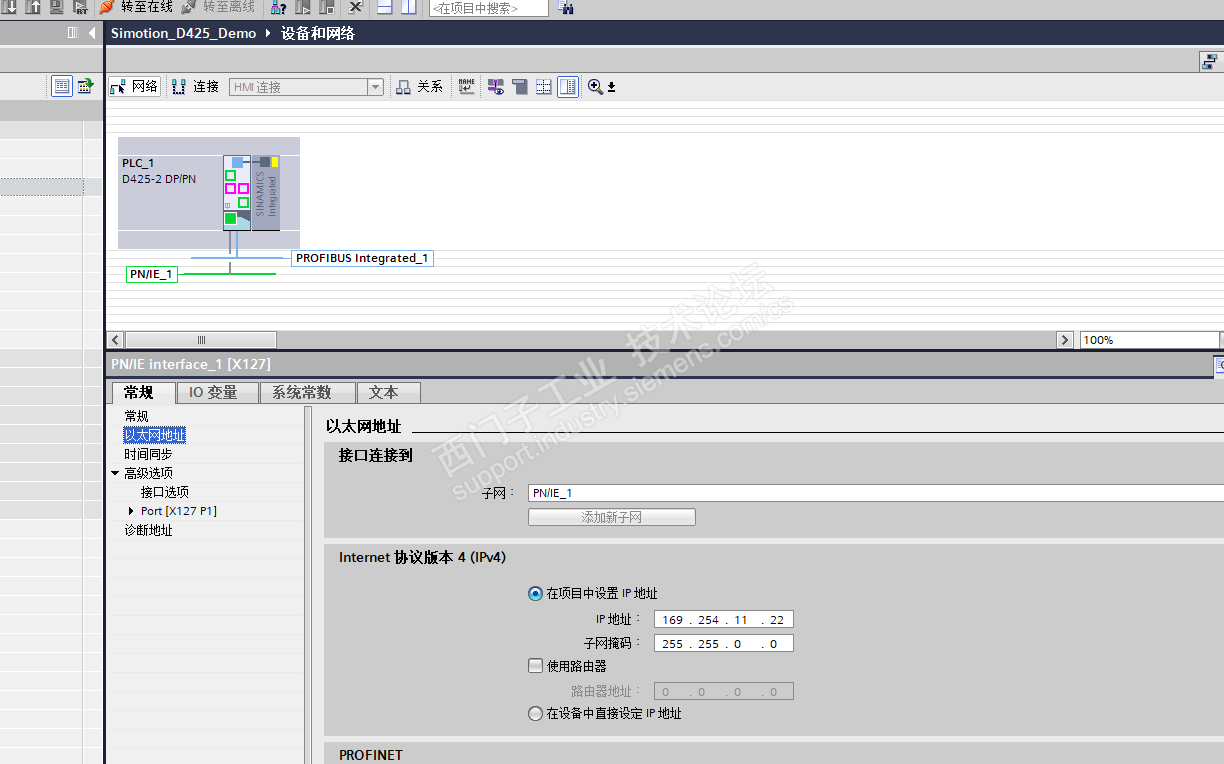
Task: Enable the 使用路由器 checkbox
Action: tap(535, 666)
